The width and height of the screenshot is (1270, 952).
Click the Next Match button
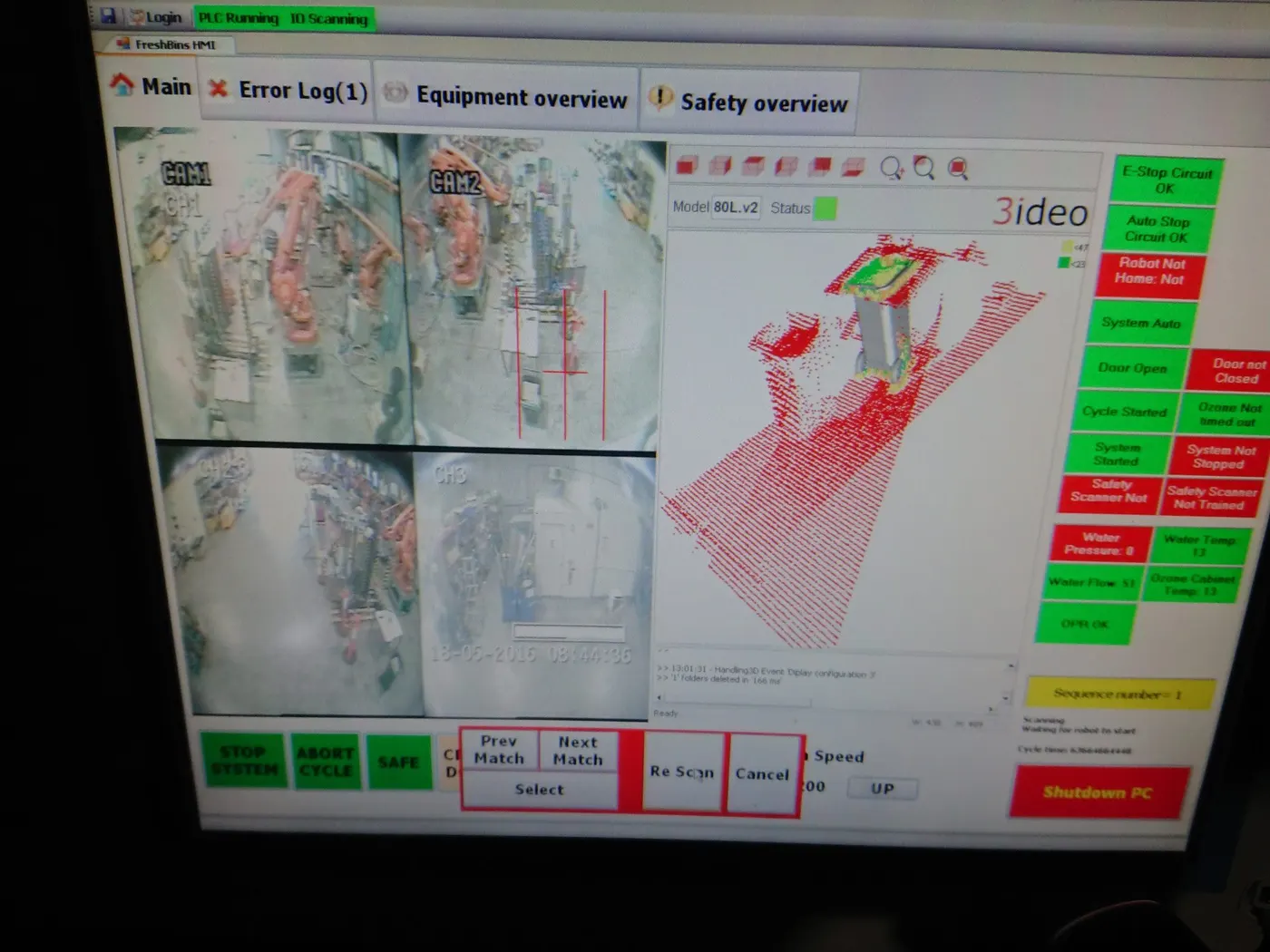point(579,752)
